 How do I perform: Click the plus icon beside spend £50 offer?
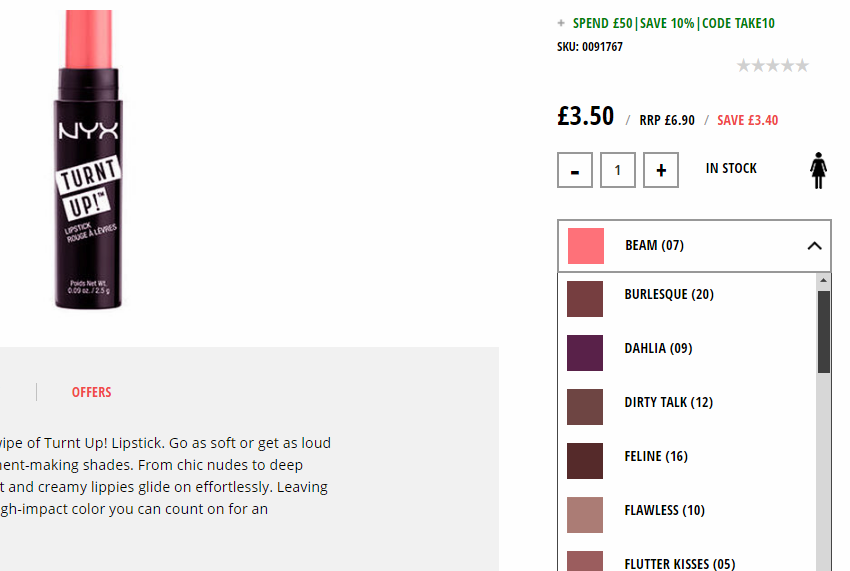[x=561, y=23]
